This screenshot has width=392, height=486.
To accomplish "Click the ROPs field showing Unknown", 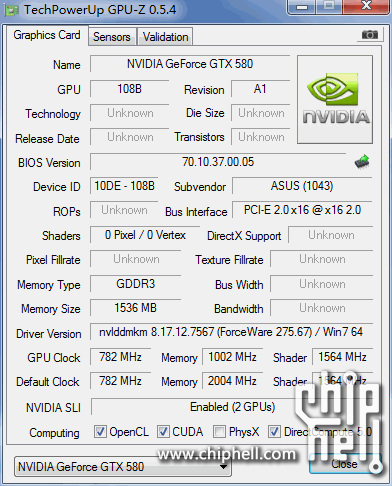I will point(124,210).
